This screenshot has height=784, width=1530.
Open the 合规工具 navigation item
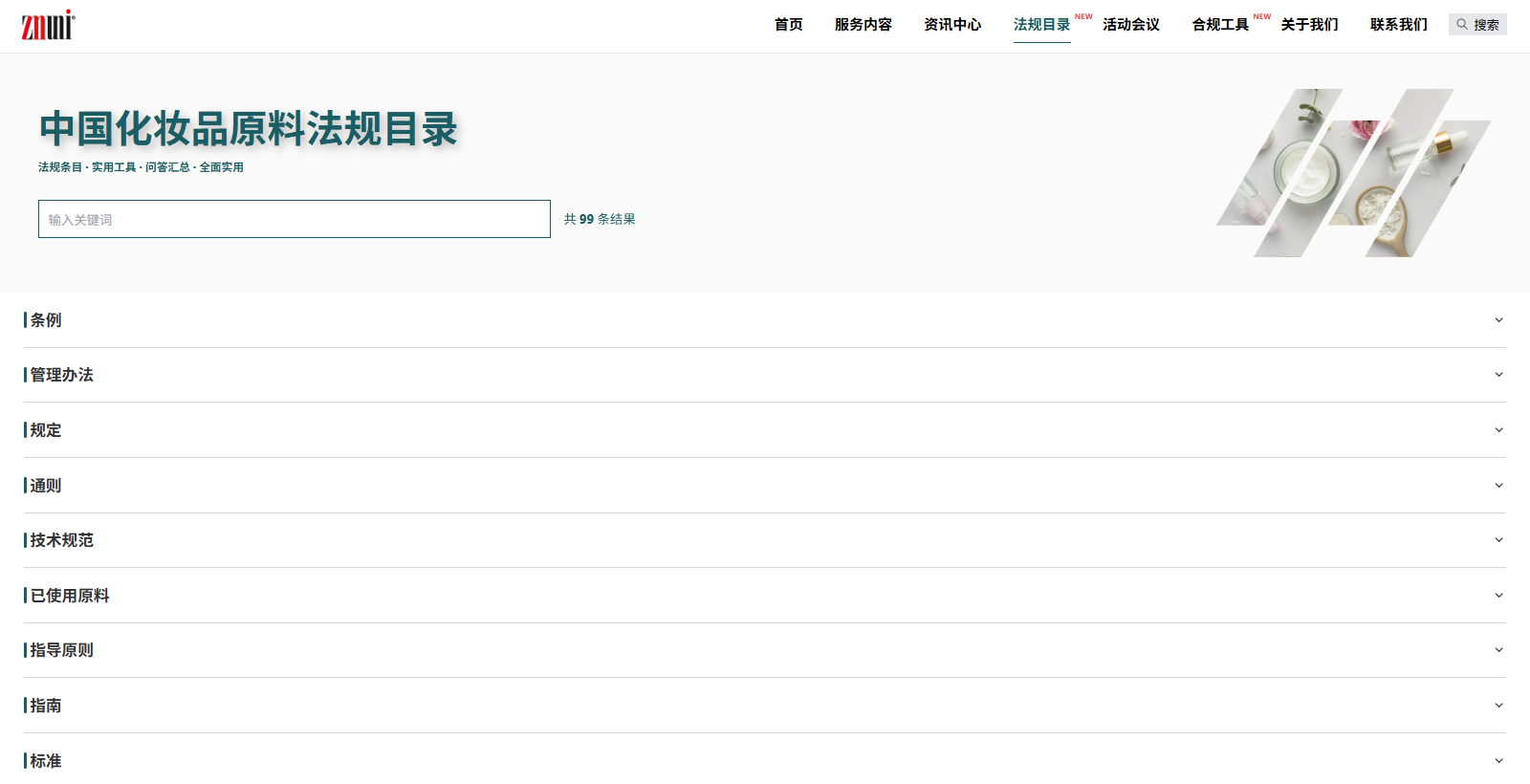tap(1220, 25)
